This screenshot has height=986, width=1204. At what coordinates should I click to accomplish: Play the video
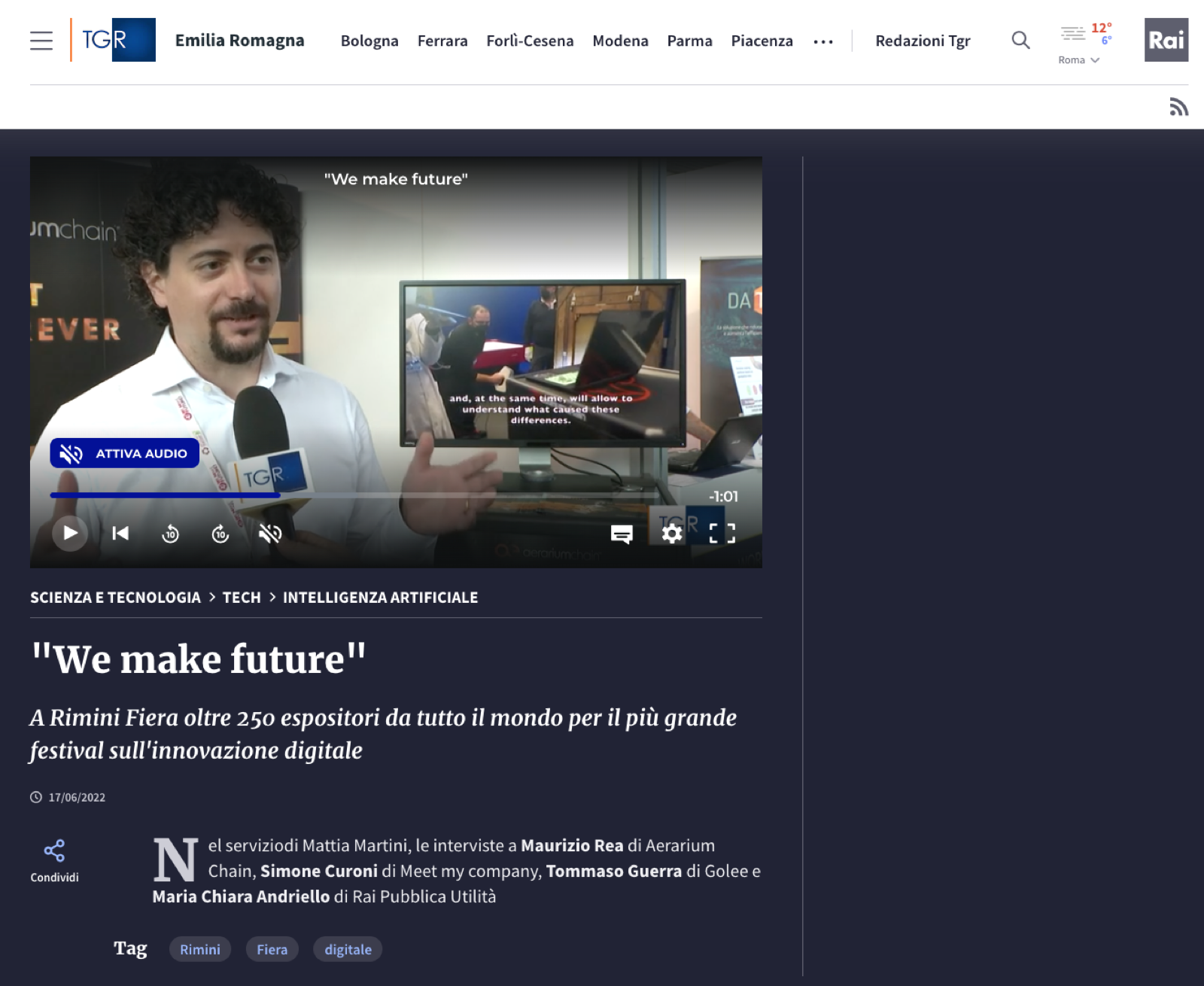click(x=71, y=533)
